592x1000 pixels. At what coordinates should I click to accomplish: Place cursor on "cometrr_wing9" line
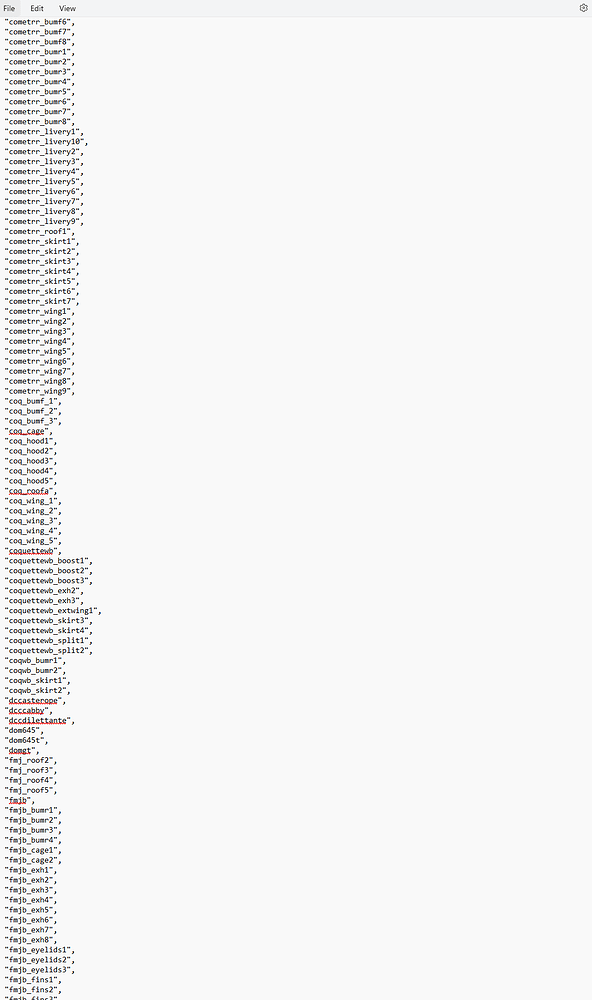pyautogui.click(x=40, y=391)
